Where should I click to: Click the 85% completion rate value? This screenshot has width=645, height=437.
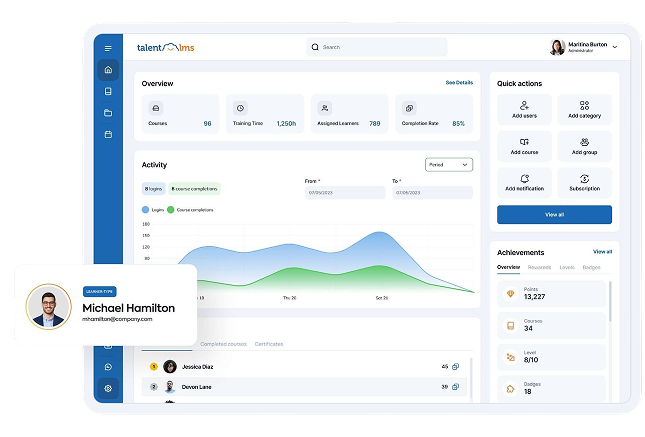pos(458,123)
